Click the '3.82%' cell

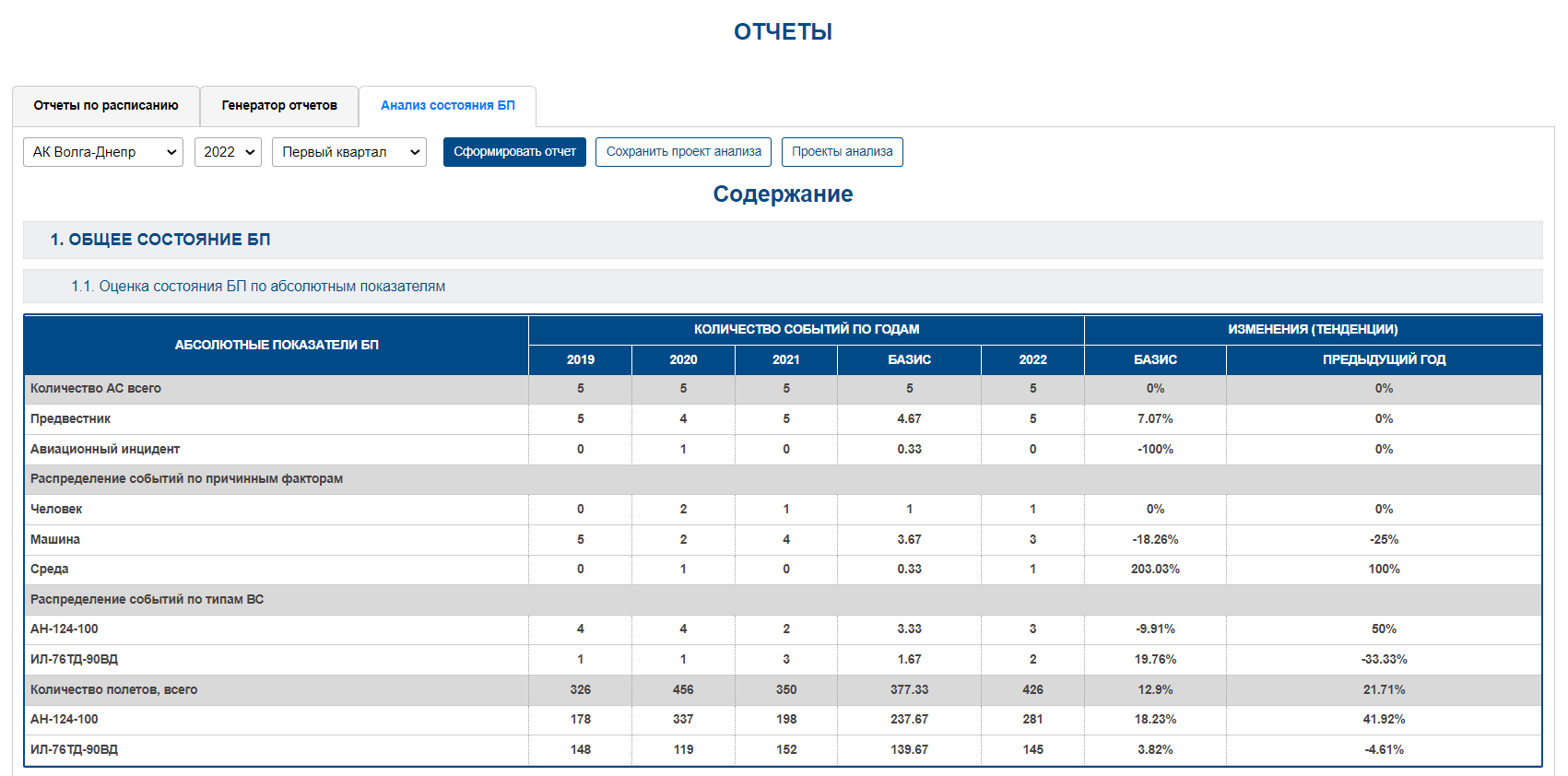tap(1155, 749)
